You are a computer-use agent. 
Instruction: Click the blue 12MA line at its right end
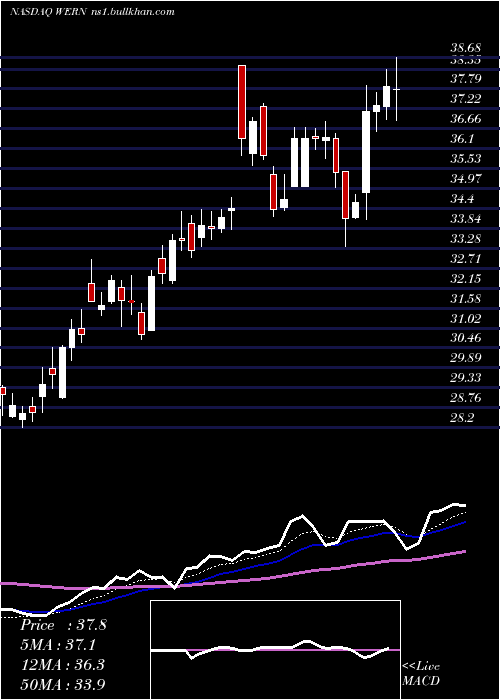462,523
